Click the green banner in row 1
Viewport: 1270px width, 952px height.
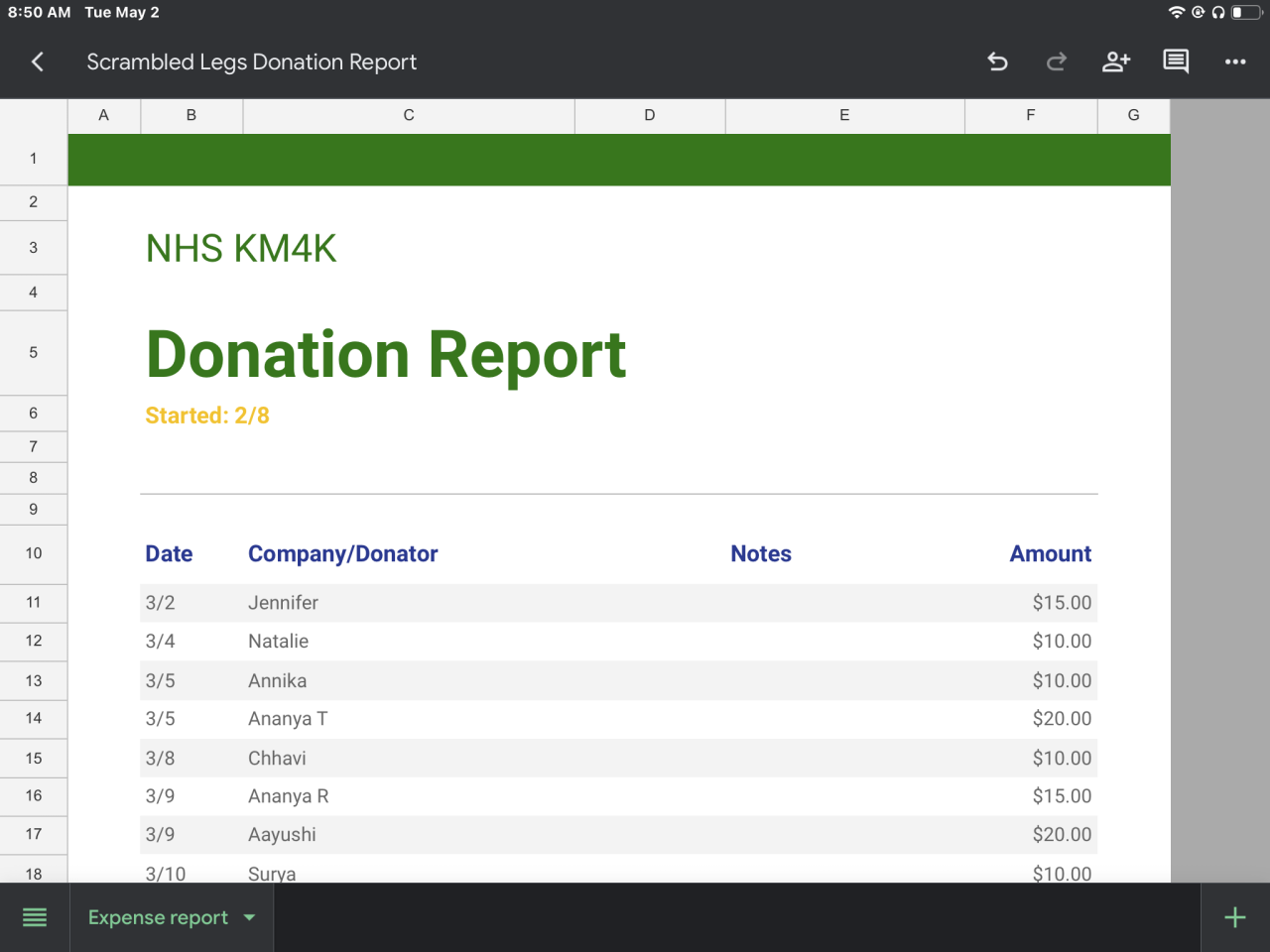(619, 160)
